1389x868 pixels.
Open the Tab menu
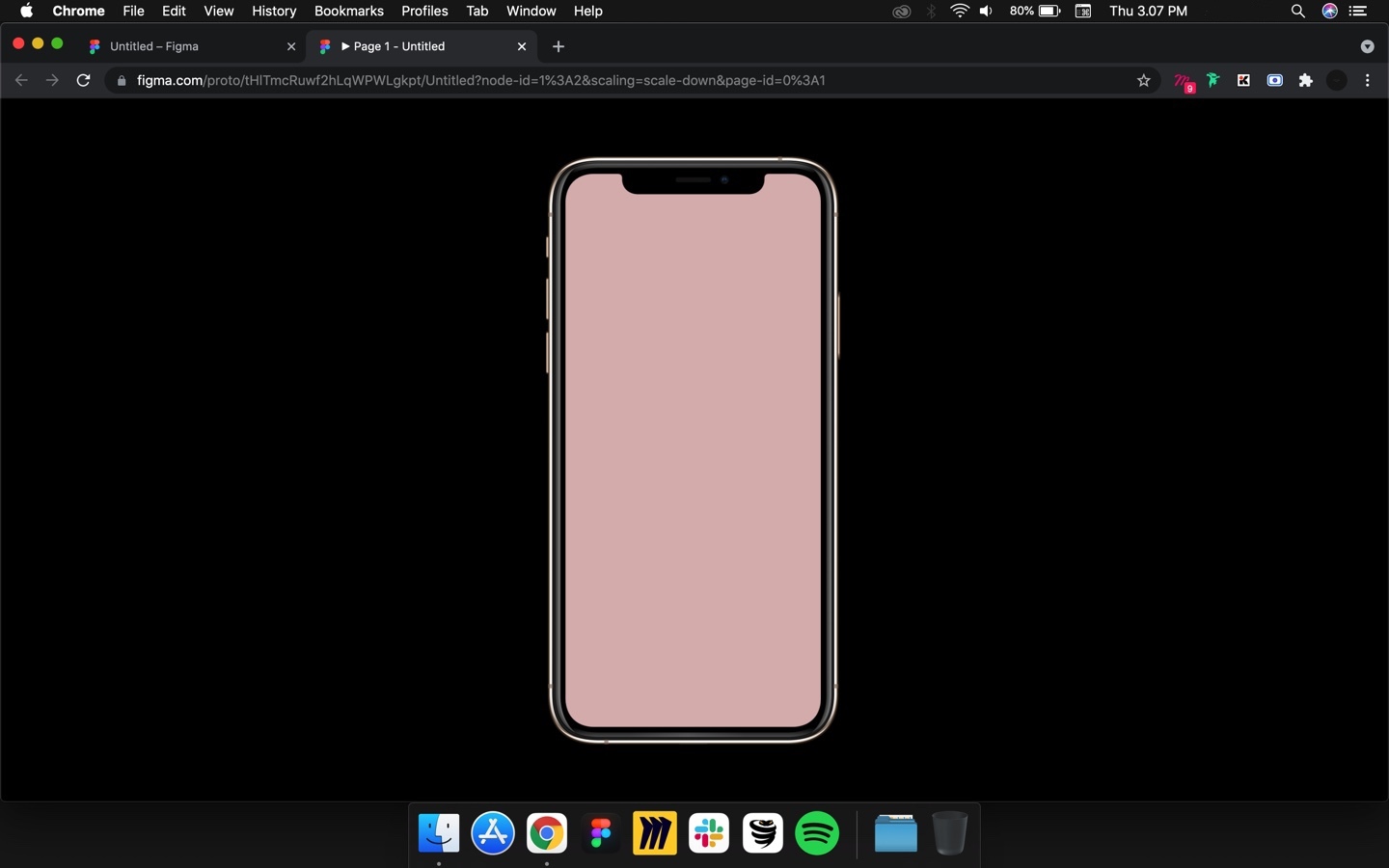pos(477,11)
